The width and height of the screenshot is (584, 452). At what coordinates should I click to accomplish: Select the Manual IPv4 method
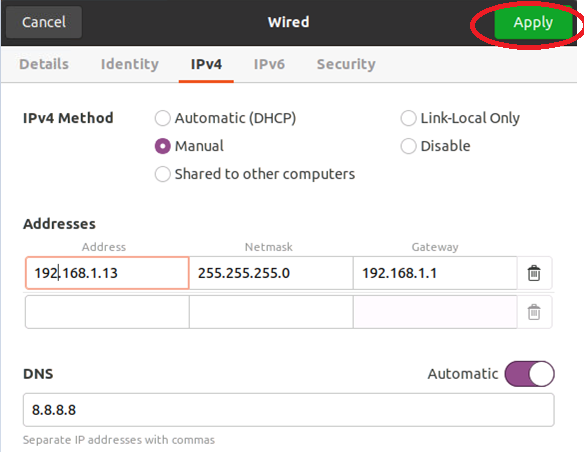189,146
